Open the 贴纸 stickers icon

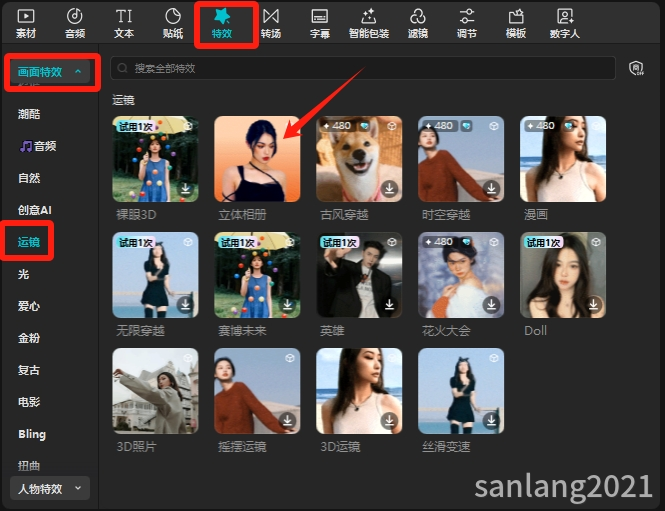(173, 17)
